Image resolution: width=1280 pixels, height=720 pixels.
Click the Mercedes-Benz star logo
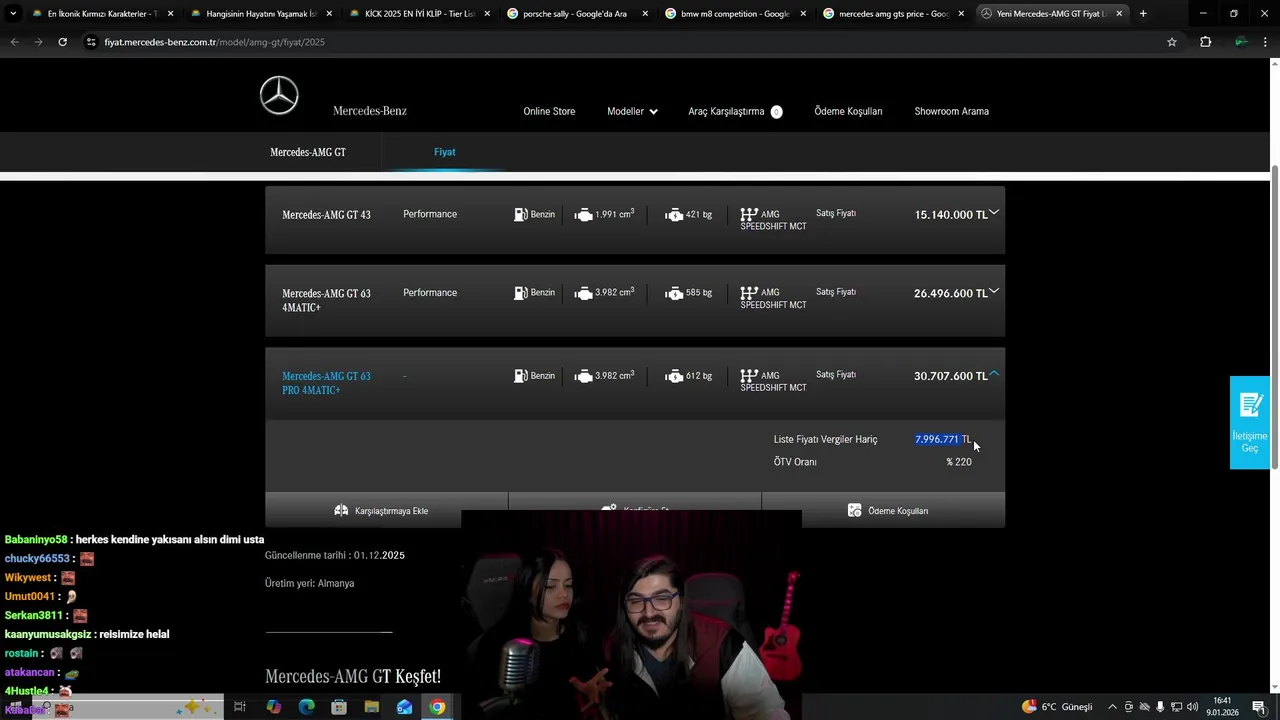click(279, 95)
